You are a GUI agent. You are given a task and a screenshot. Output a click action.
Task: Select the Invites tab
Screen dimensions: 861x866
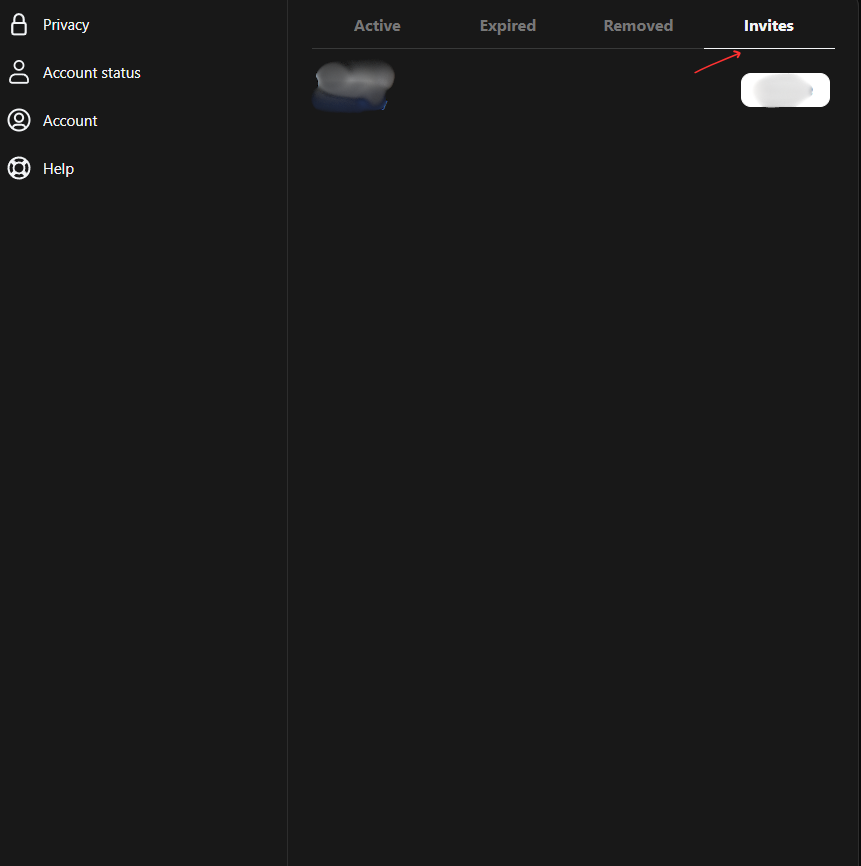768,26
